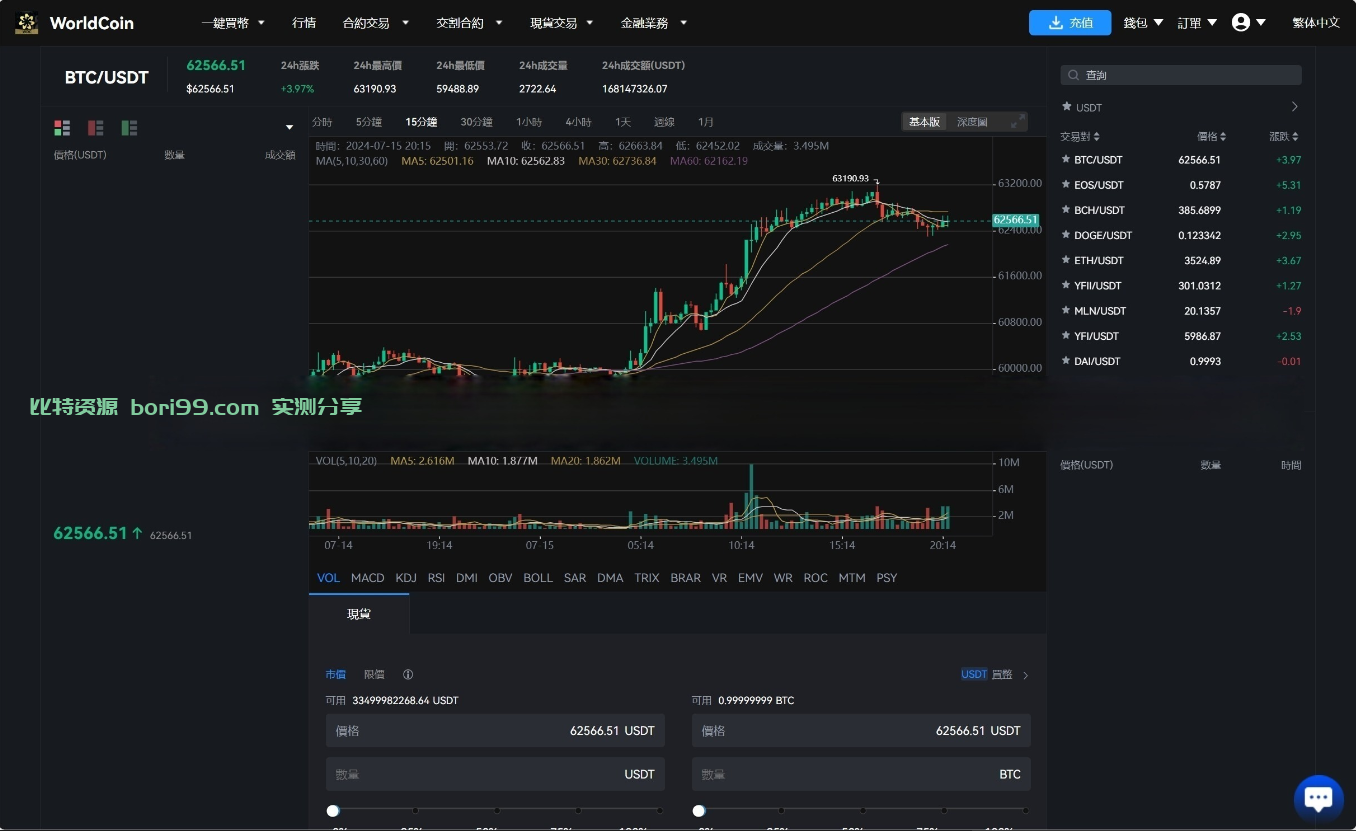Favorite the BCH/USDT pair star
The height and width of the screenshot is (831, 1356).
pyautogui.click(x=1066, y=210)
